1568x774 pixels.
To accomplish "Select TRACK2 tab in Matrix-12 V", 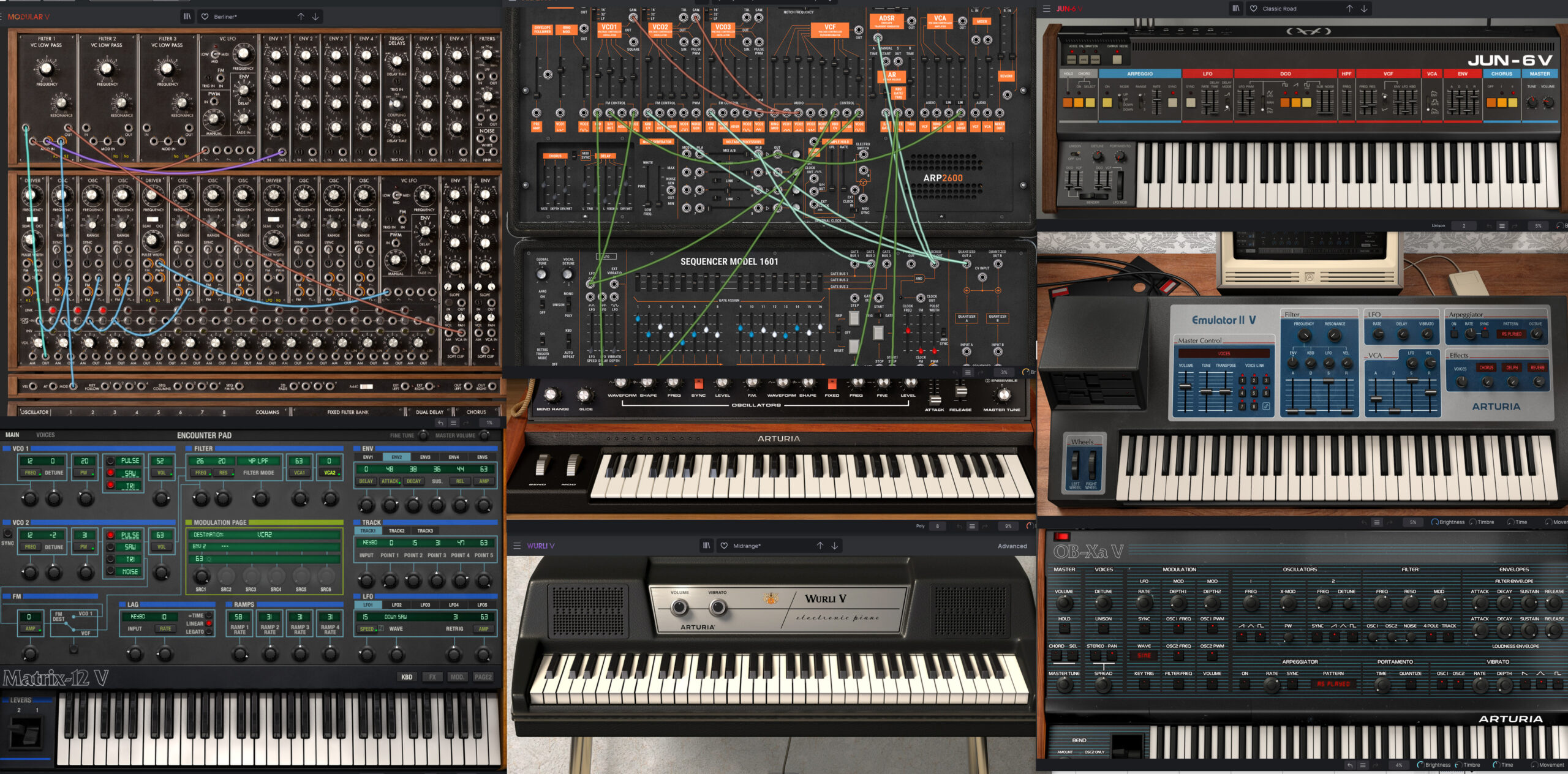I will pos(396,531).
